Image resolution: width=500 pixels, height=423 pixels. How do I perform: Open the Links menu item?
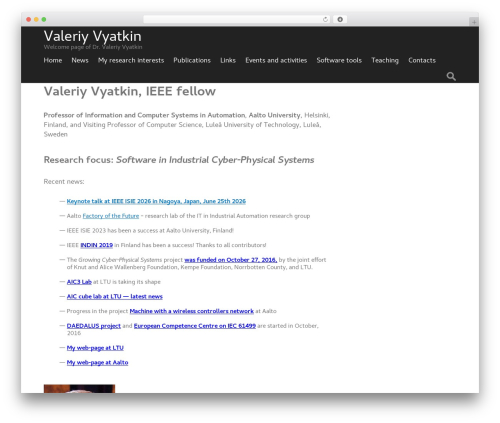pyautogui.click(x=228, y=60)
